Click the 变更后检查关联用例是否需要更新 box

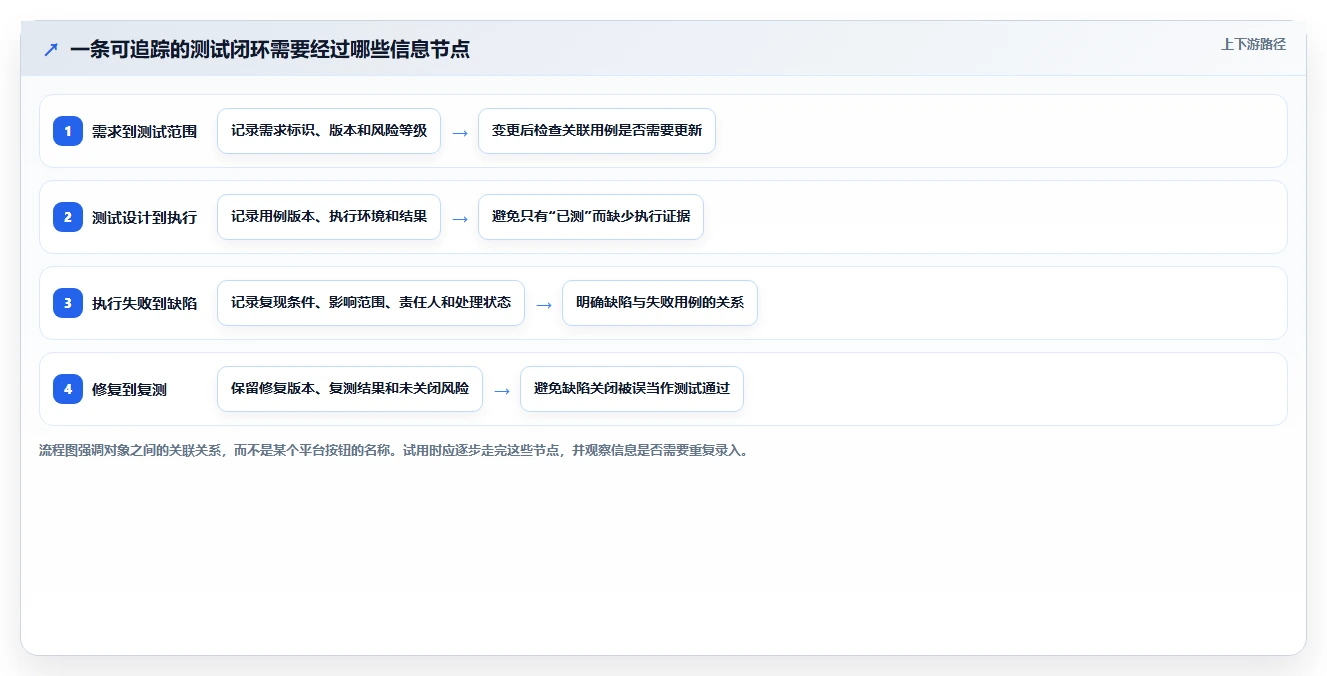click(597, 131)
